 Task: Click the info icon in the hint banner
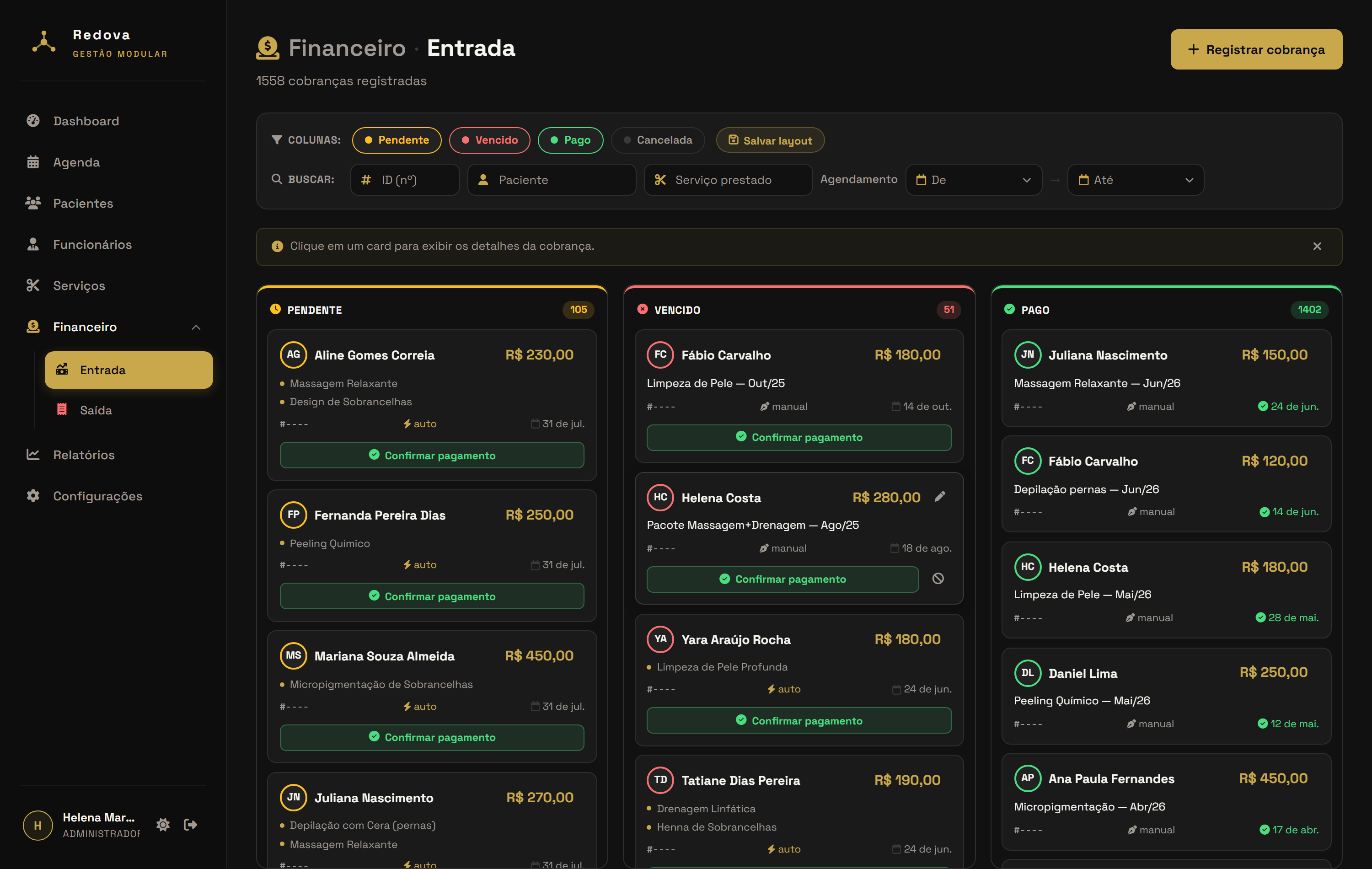[x=278, y=246]
